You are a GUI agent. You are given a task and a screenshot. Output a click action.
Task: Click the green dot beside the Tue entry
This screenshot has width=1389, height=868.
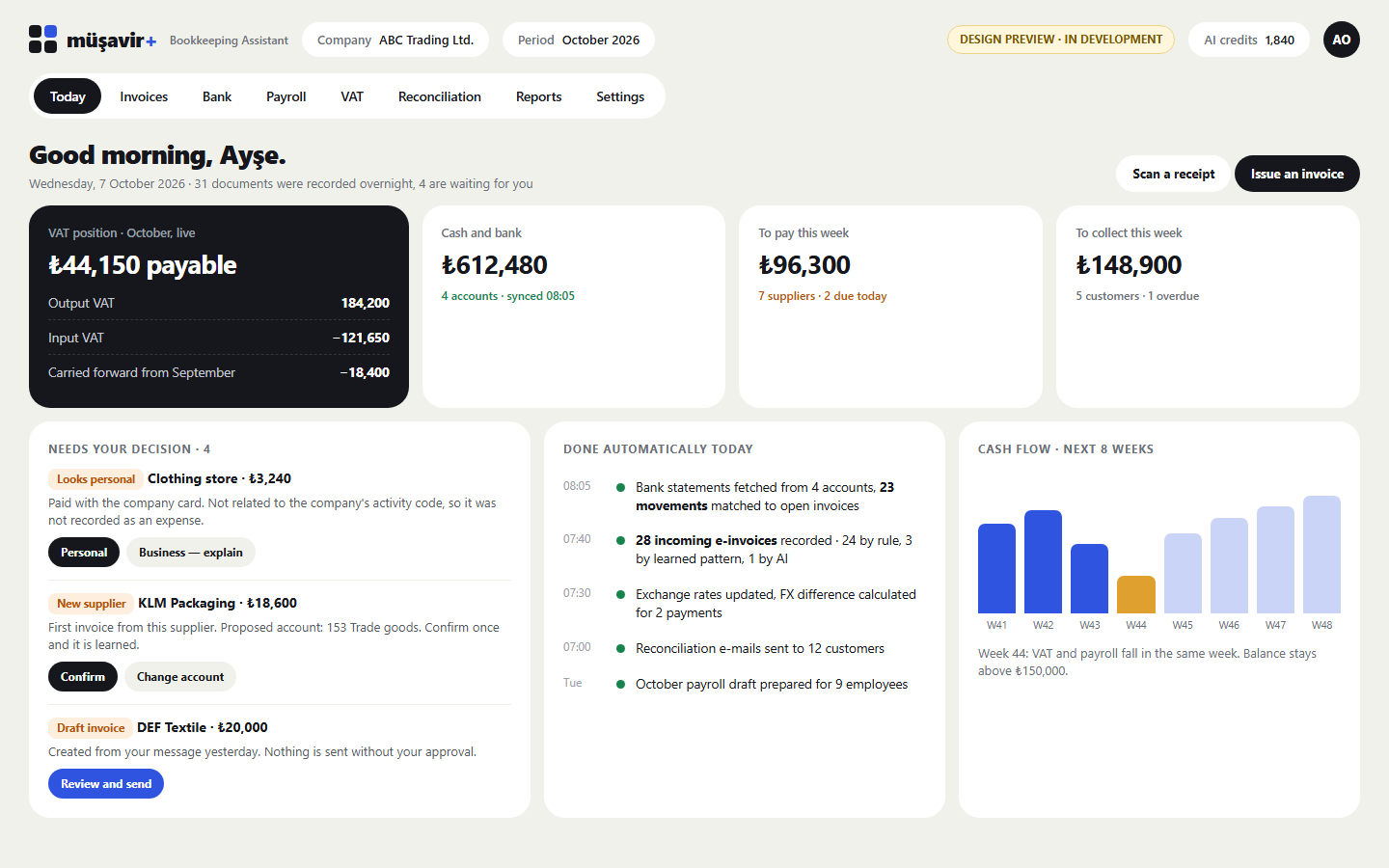click(x=621, y=685)
